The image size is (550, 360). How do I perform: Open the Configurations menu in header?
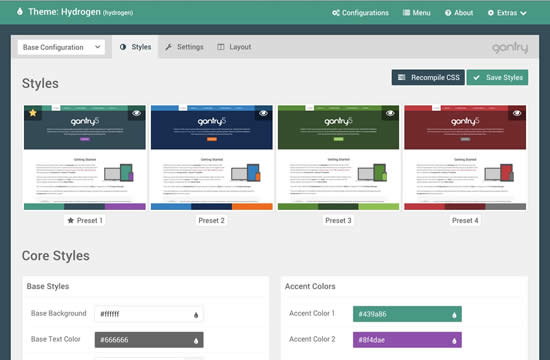pyautogui.click(x=360, y=13)
